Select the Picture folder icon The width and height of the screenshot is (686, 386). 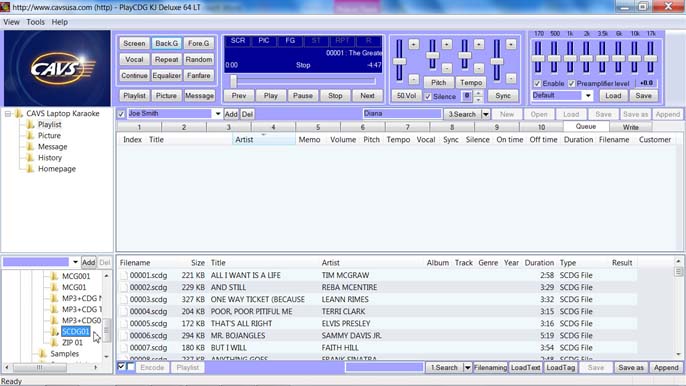click(x=30, y=136)
